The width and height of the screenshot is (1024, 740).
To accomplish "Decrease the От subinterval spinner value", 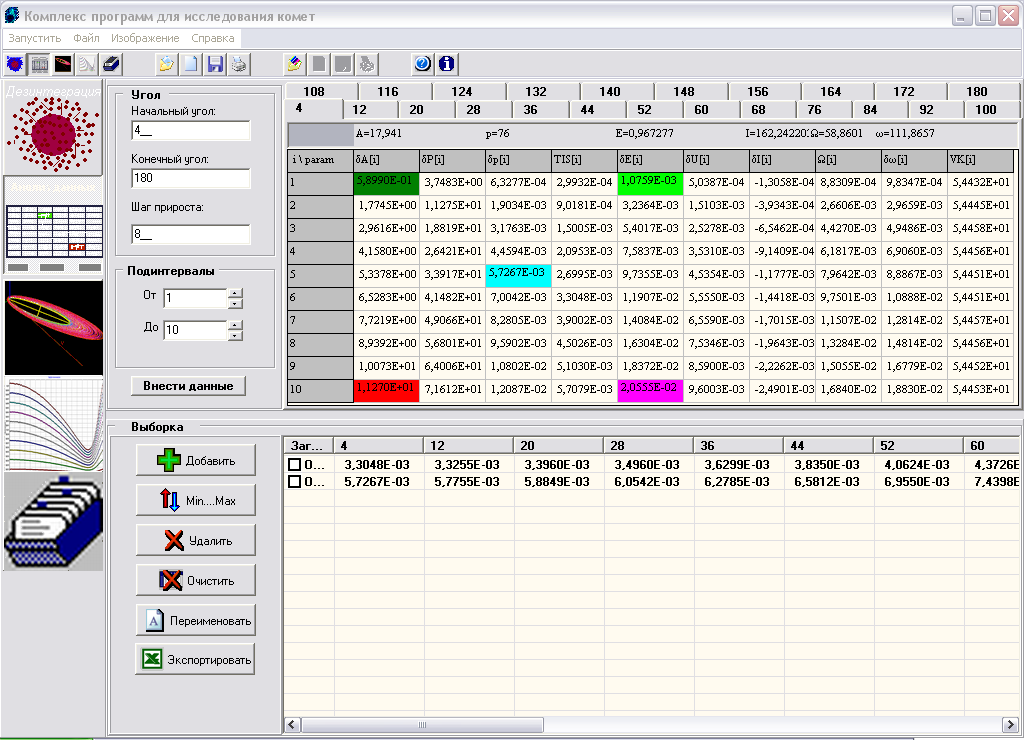I will 235,304.
